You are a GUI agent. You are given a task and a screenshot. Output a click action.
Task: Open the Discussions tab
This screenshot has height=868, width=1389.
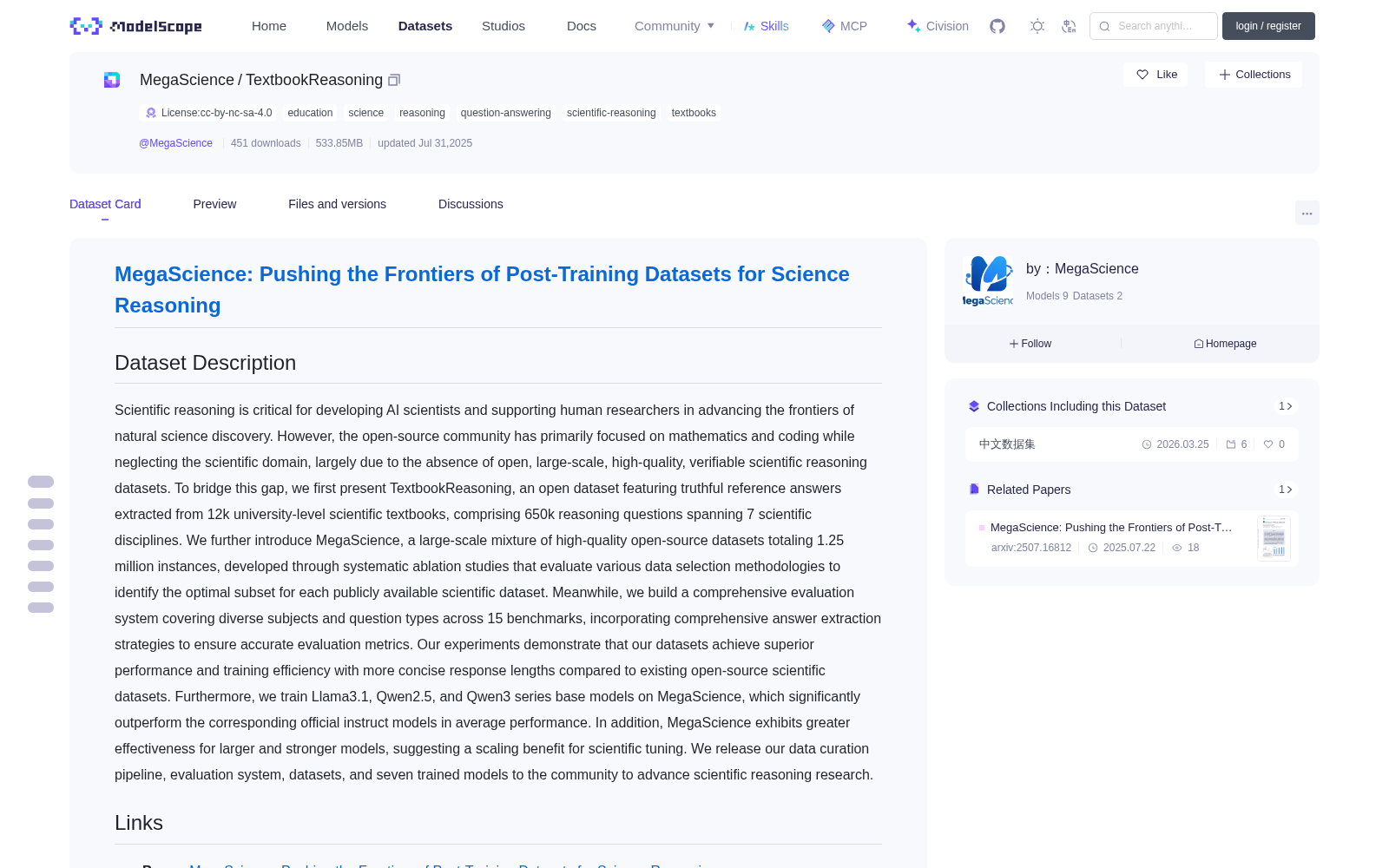point(471,204)
